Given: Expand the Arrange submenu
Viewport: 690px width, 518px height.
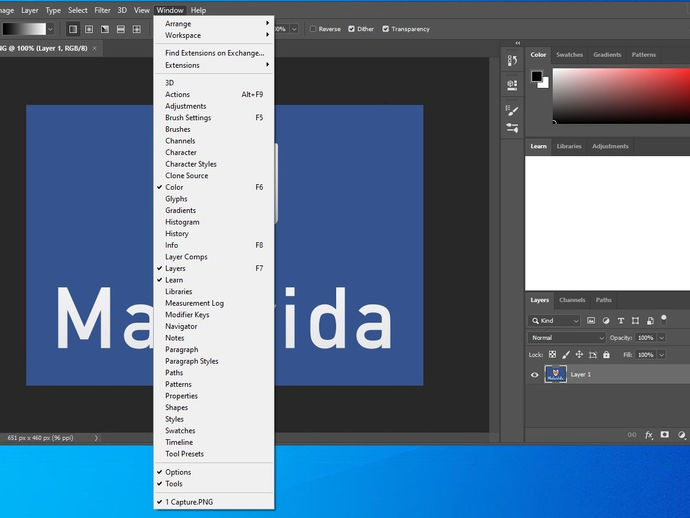Looking at the screenshot, I should click(214, 23).
